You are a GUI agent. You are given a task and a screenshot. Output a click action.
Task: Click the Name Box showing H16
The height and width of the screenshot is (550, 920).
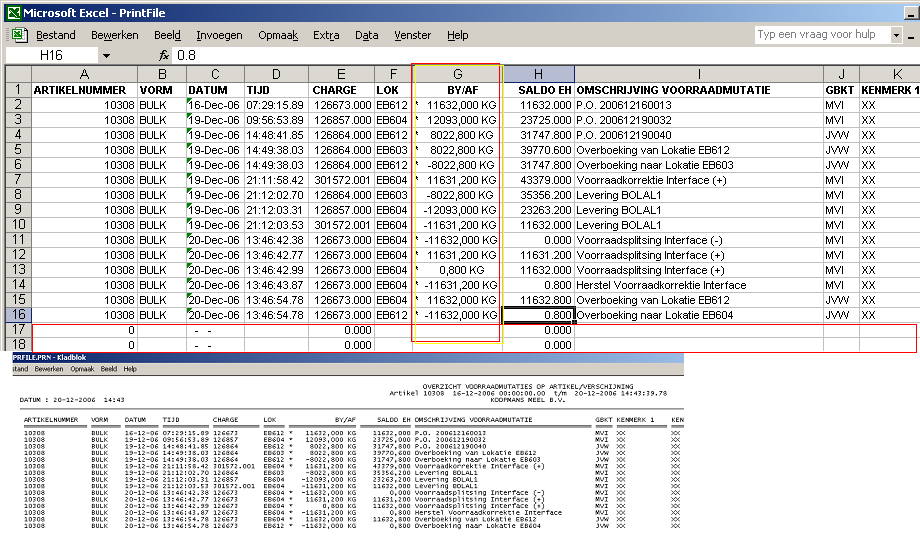tap(52, 55)
